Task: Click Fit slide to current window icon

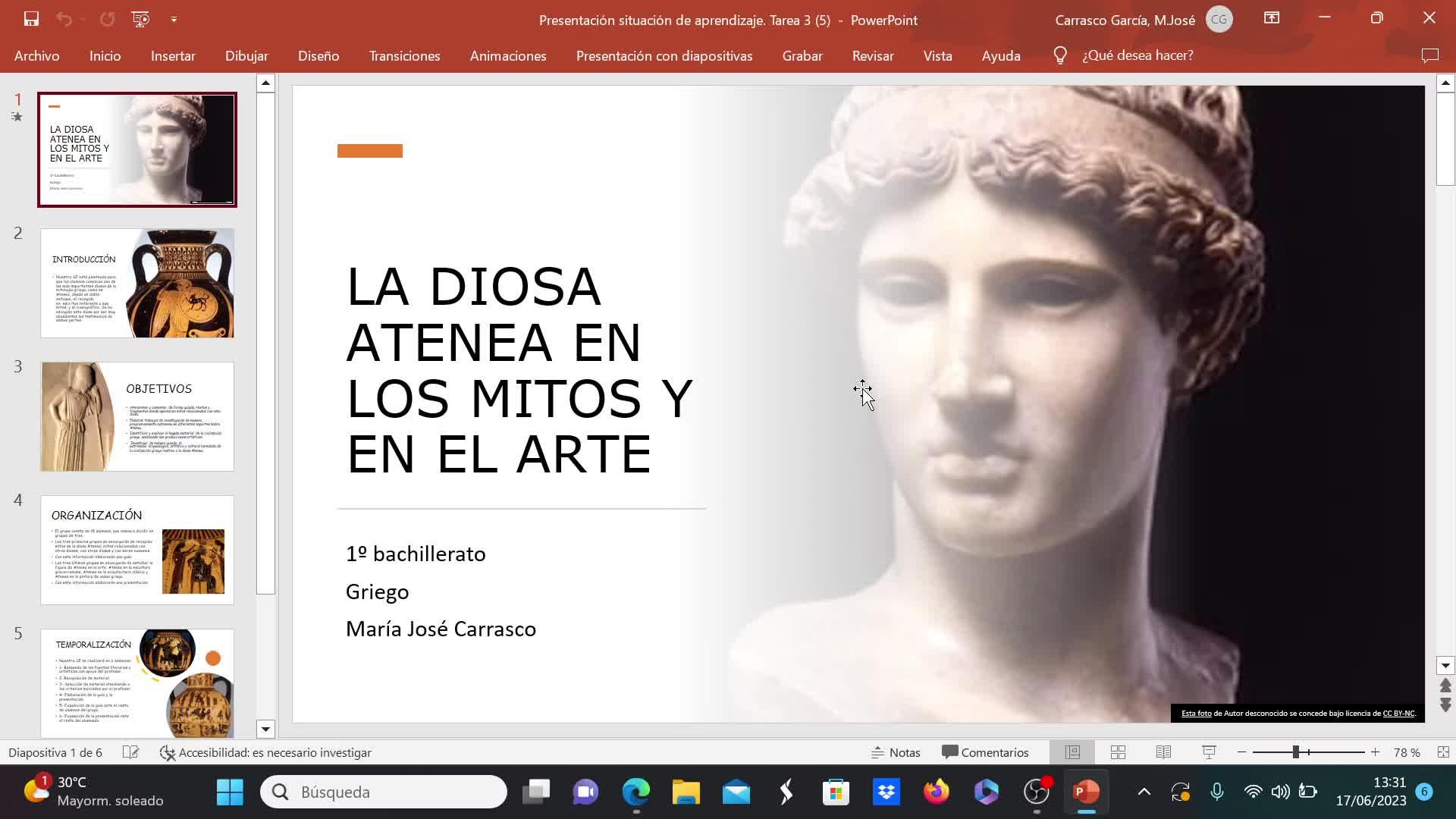Action: tap(1443, 752)
